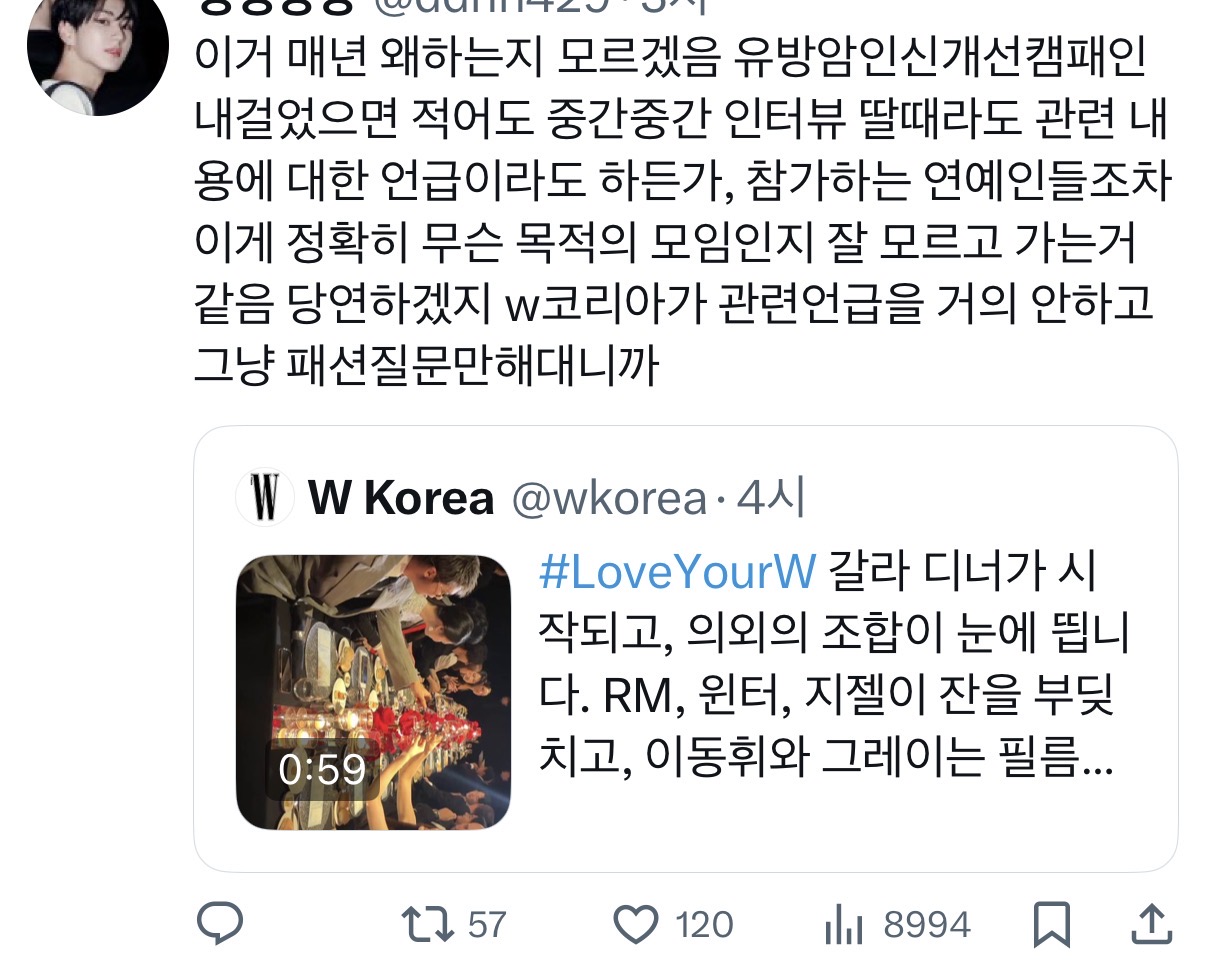This screenshot has width=1206, height=968.
Task: View the 8994 views count
Action: coord(927,925)
